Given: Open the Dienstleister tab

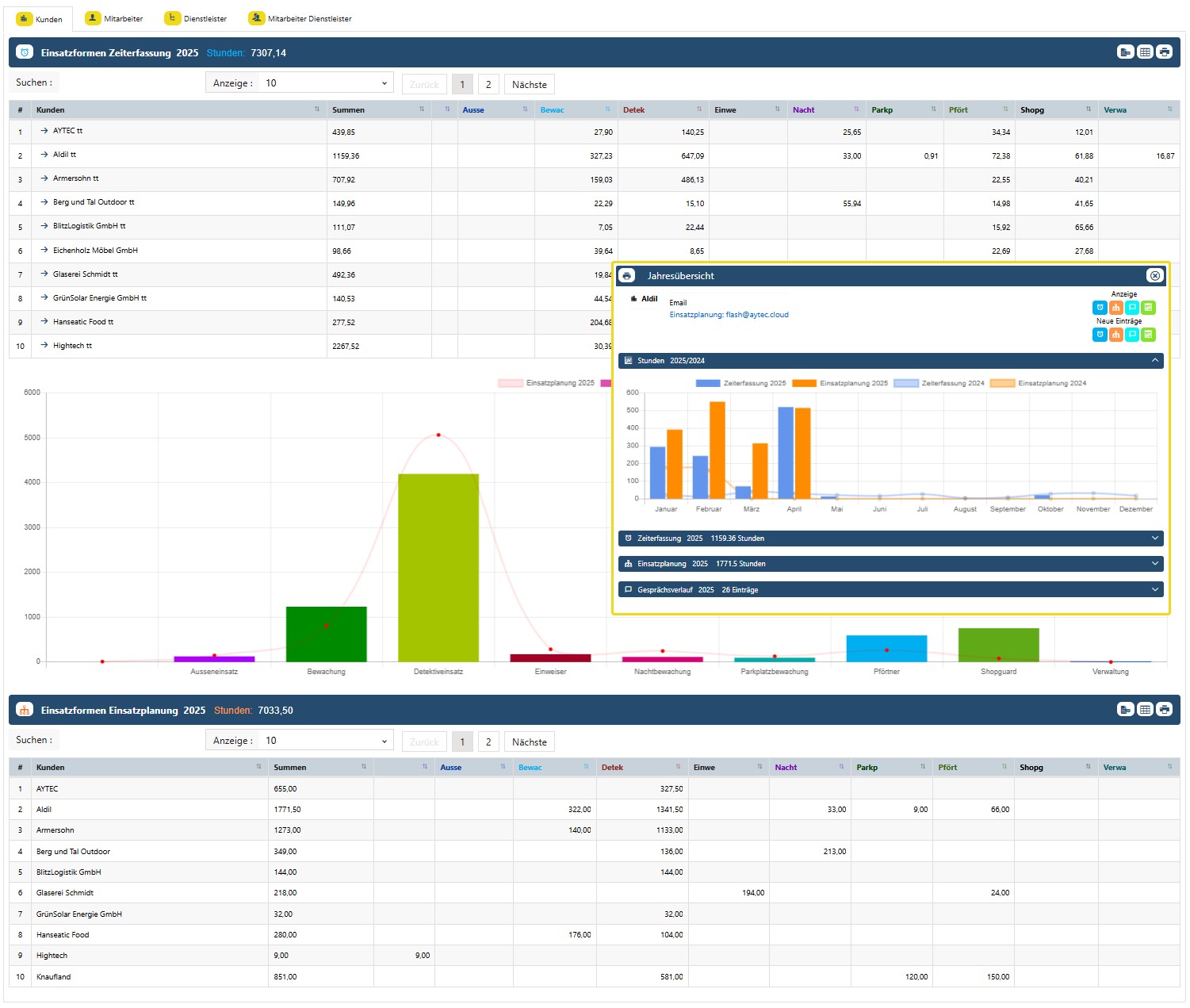Looking at the screenshot, I should pyautogui.click(x=196, y=18).
